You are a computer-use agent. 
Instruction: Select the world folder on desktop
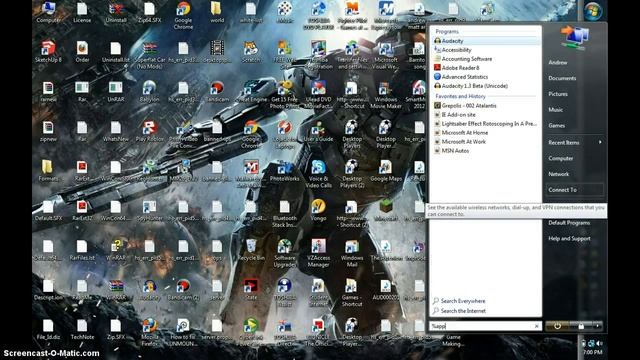pos(217,12)
